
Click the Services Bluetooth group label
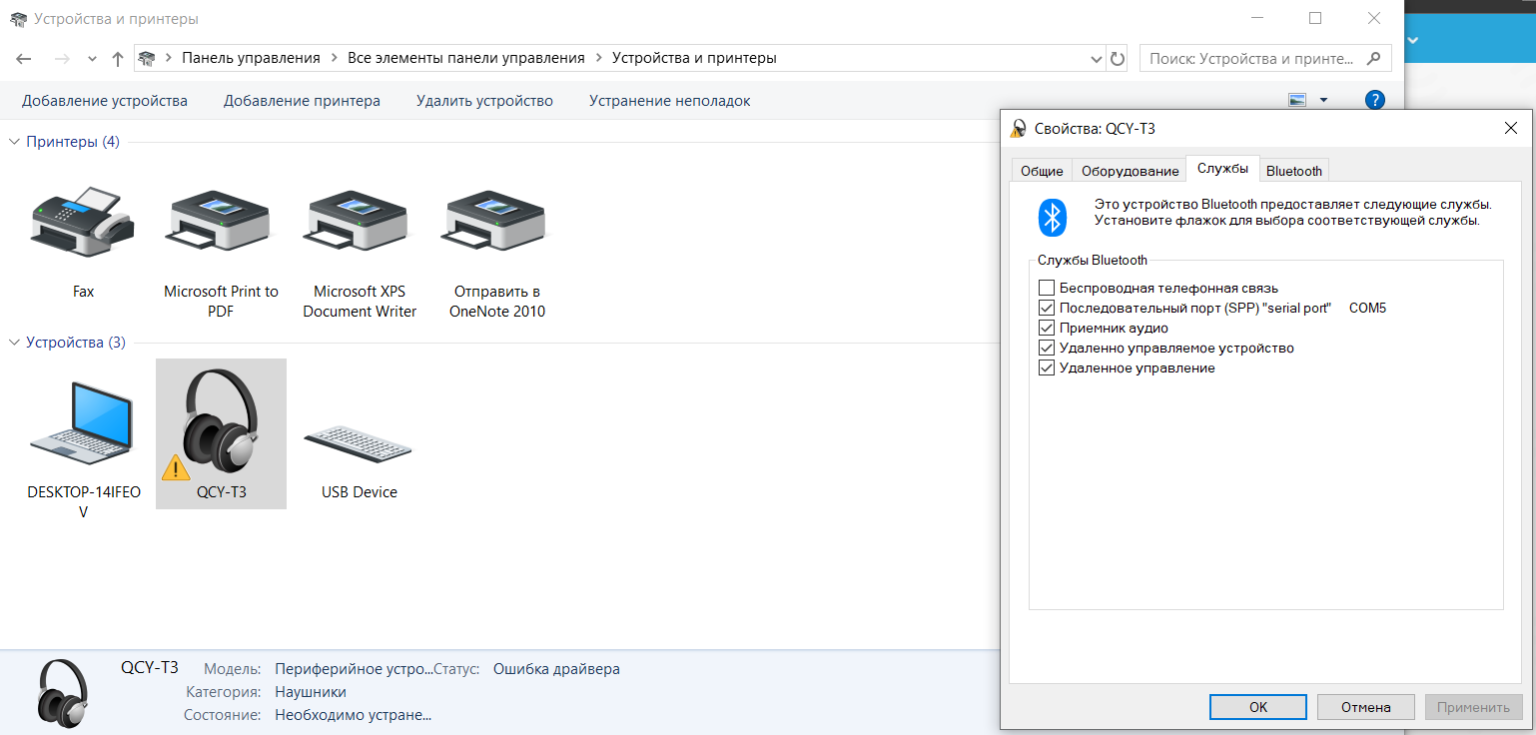click(1092, 260)
